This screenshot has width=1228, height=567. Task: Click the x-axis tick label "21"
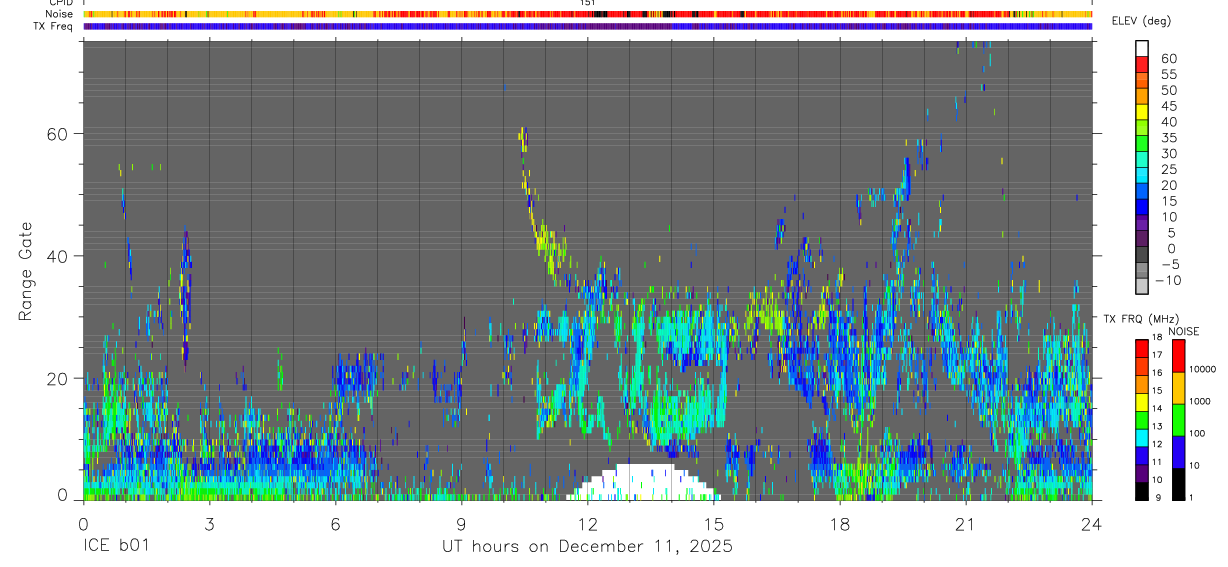(966, 525)
